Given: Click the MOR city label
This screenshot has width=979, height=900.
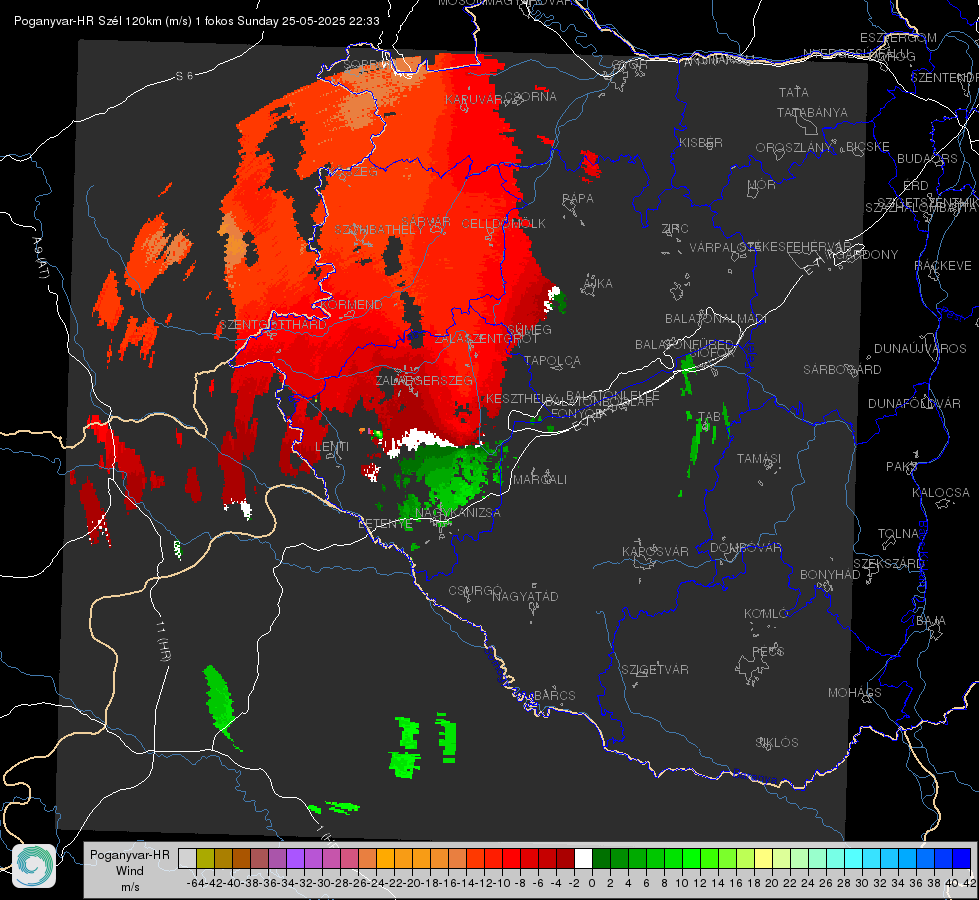Looking at the screenshot, I should click(x=762, y=184).
